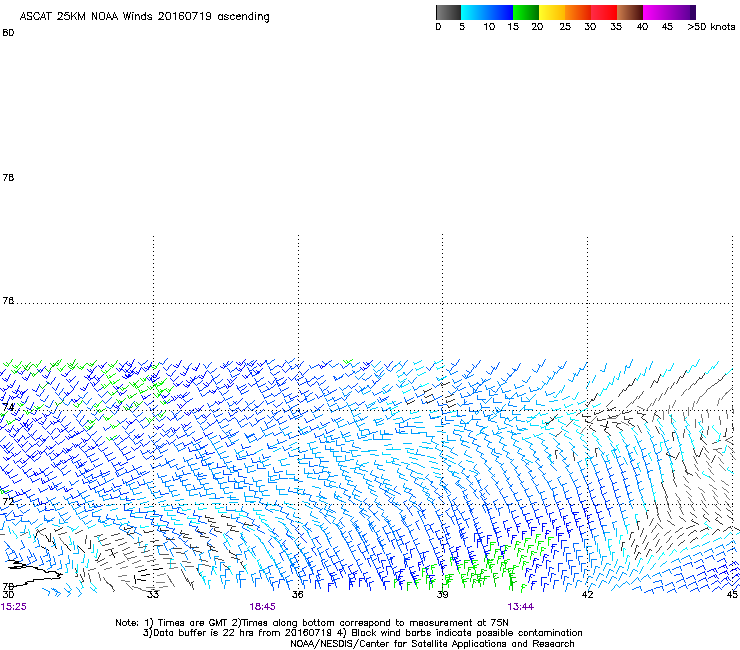Click the '>50 knots' legend label
Viewport: 740px width, 650px height.
(711, 27)
